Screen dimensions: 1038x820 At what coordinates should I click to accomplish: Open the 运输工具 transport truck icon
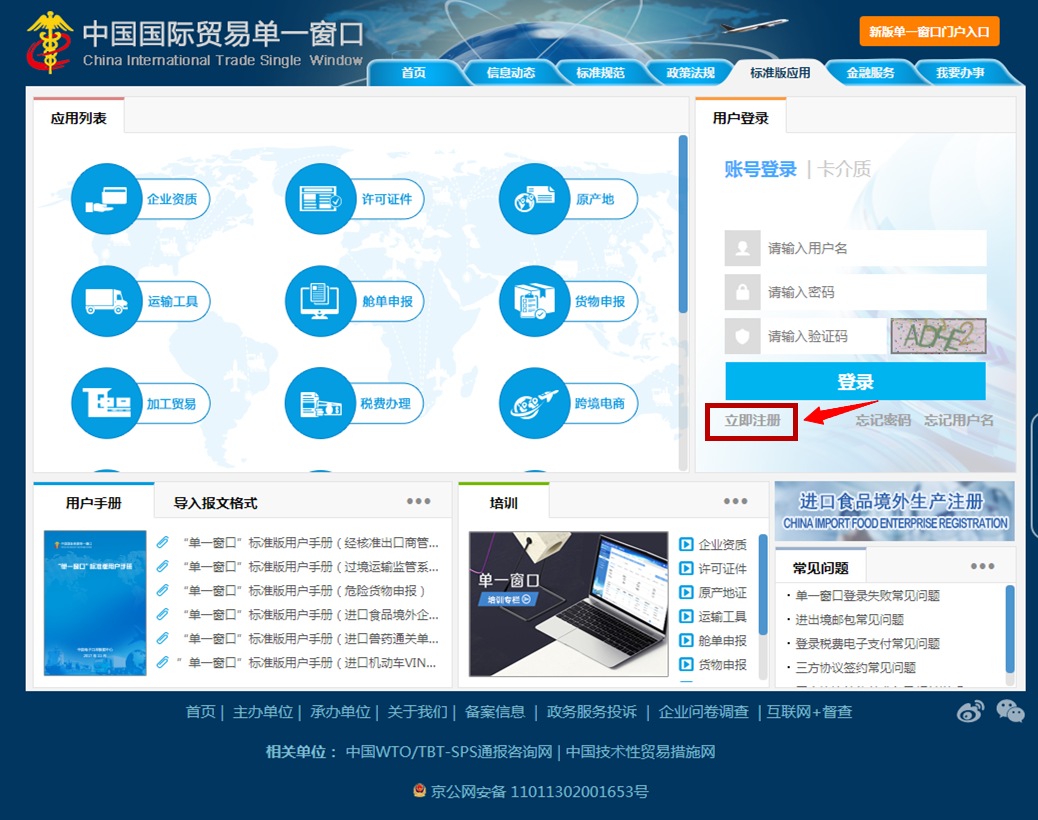(x=107, y=301)
